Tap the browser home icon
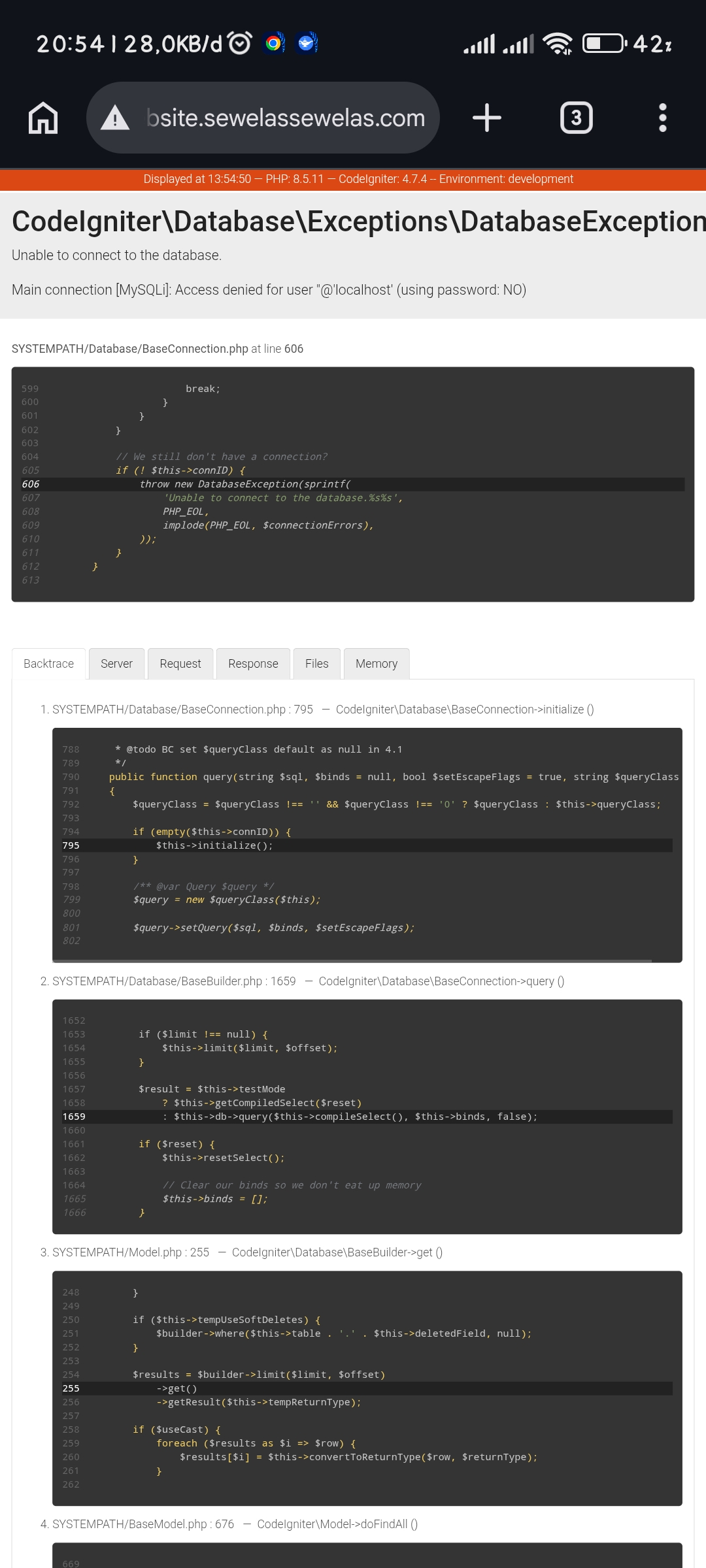 (x=43, y=118)
